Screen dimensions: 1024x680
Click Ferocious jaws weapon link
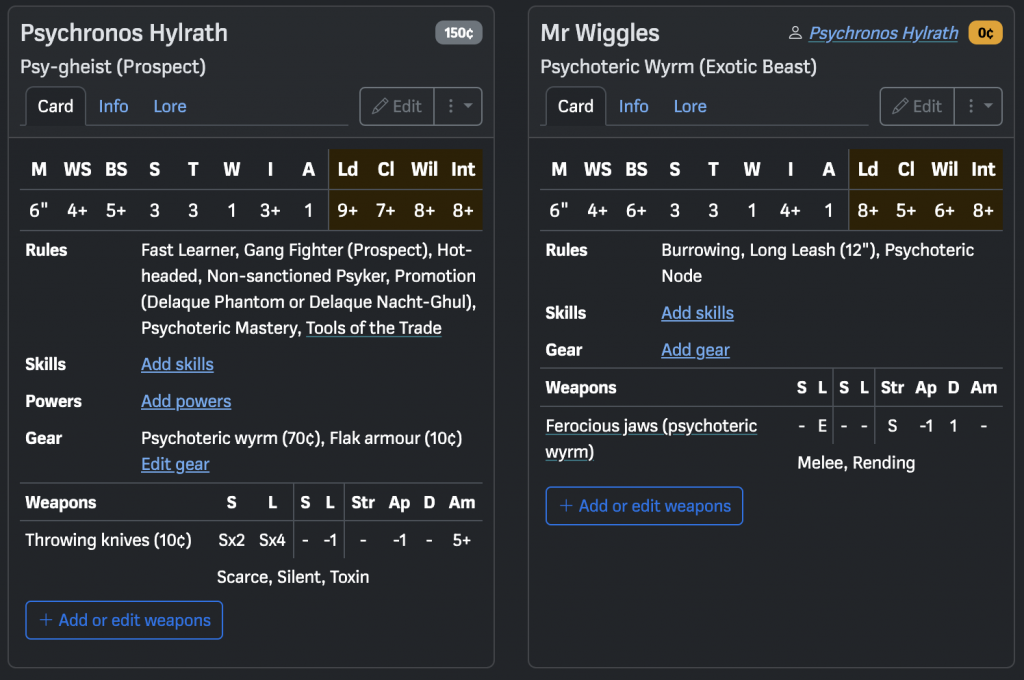click(650, 427)
